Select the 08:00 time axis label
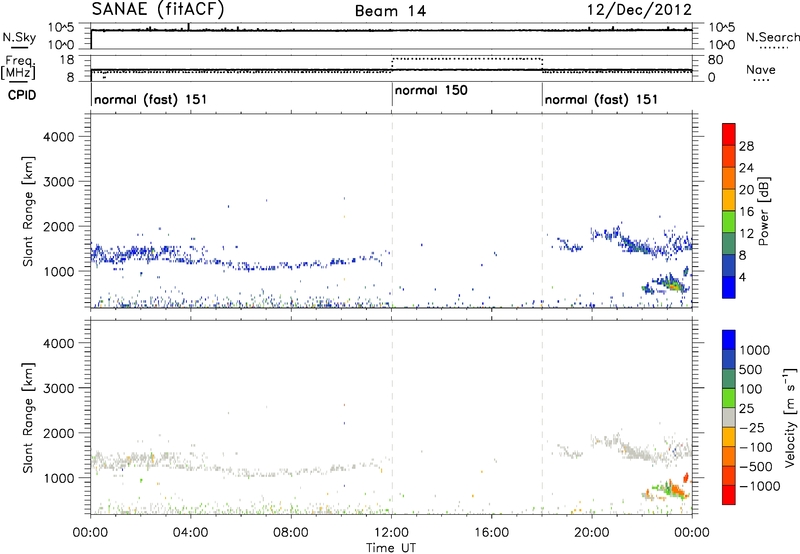The height and width of the screenshot is (554, 800). click(290, 533)
